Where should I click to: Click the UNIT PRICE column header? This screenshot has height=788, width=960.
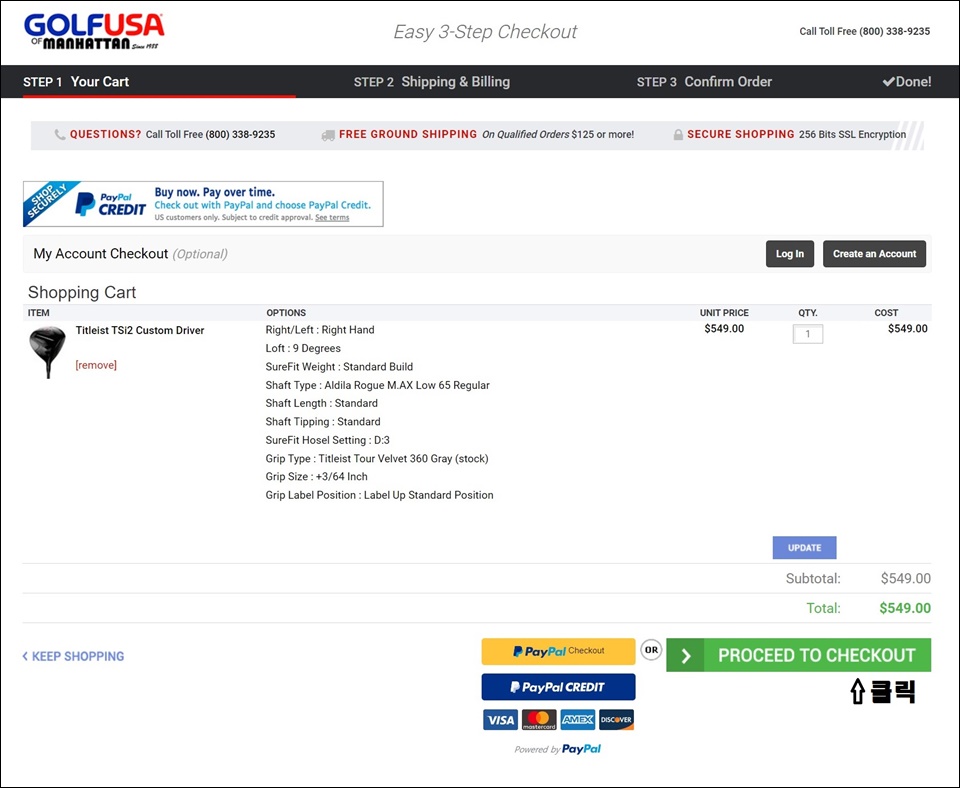(724, 313)
